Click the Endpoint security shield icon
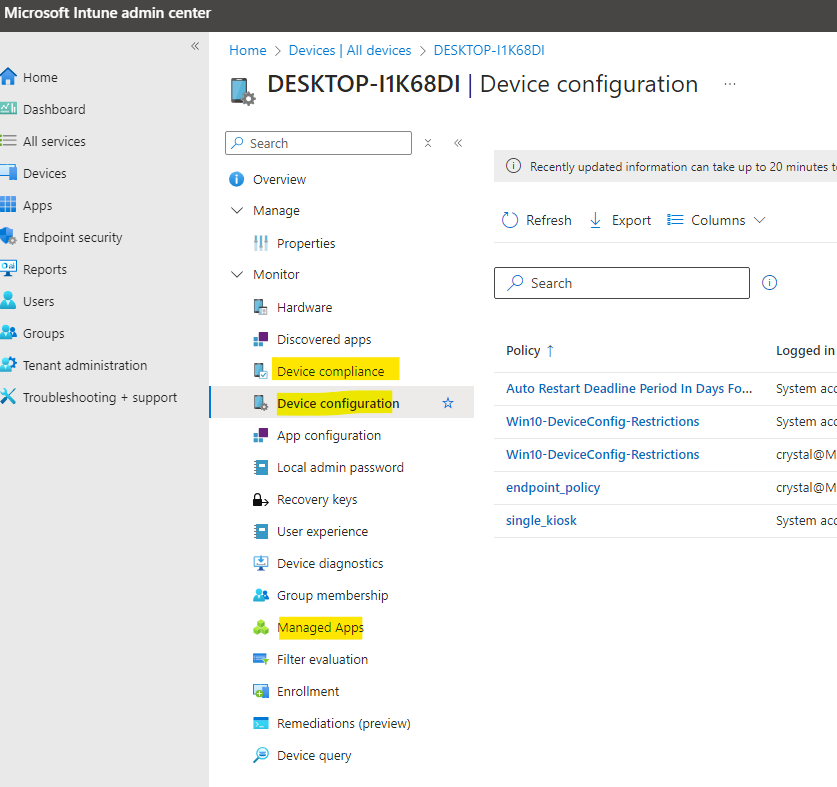This screenshot has height=787, width=837. 9,237
